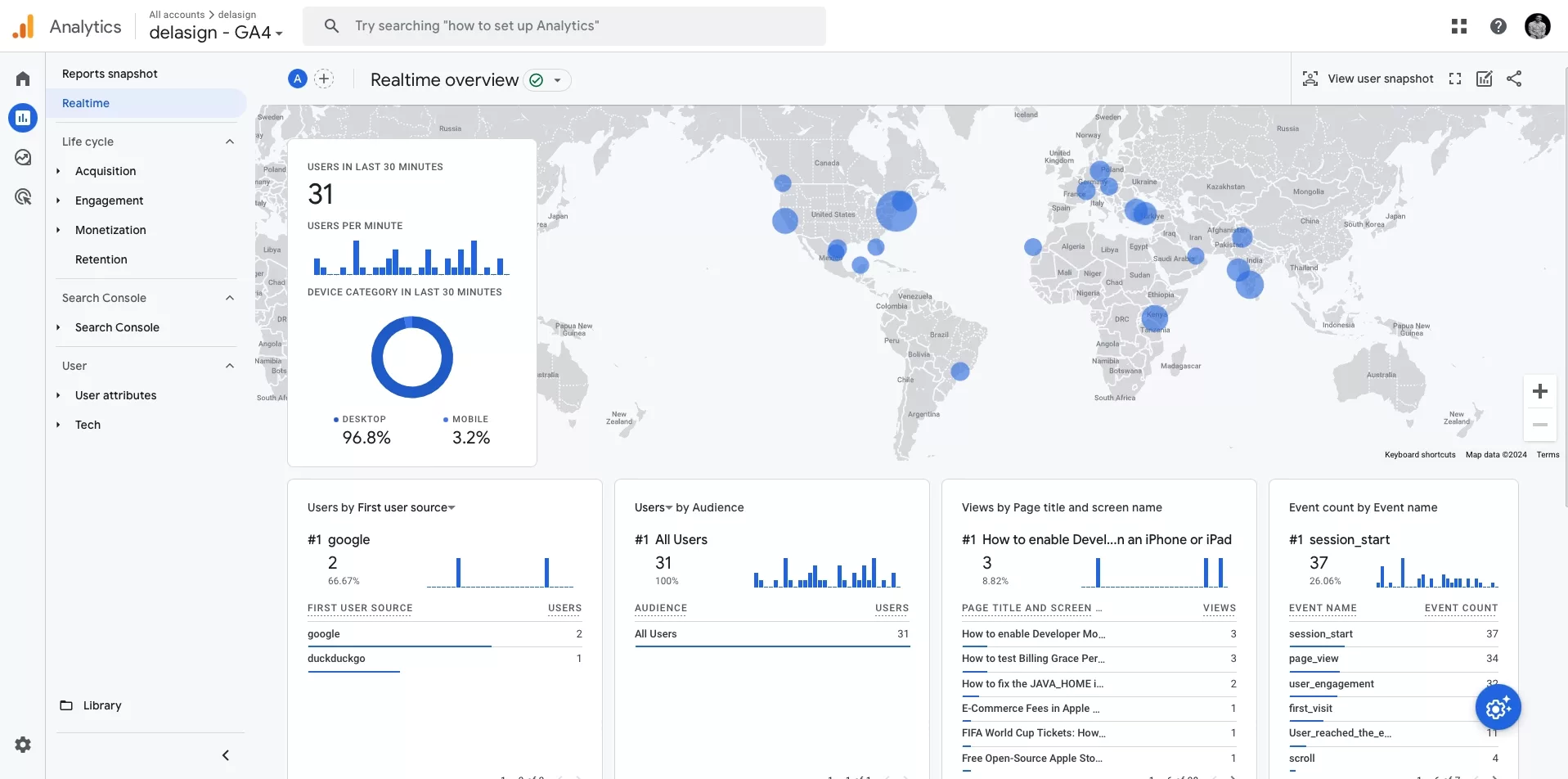Select Retention in the sidebar
Viewport: 1568px width, 779px height.
click(x=101, y=259)
